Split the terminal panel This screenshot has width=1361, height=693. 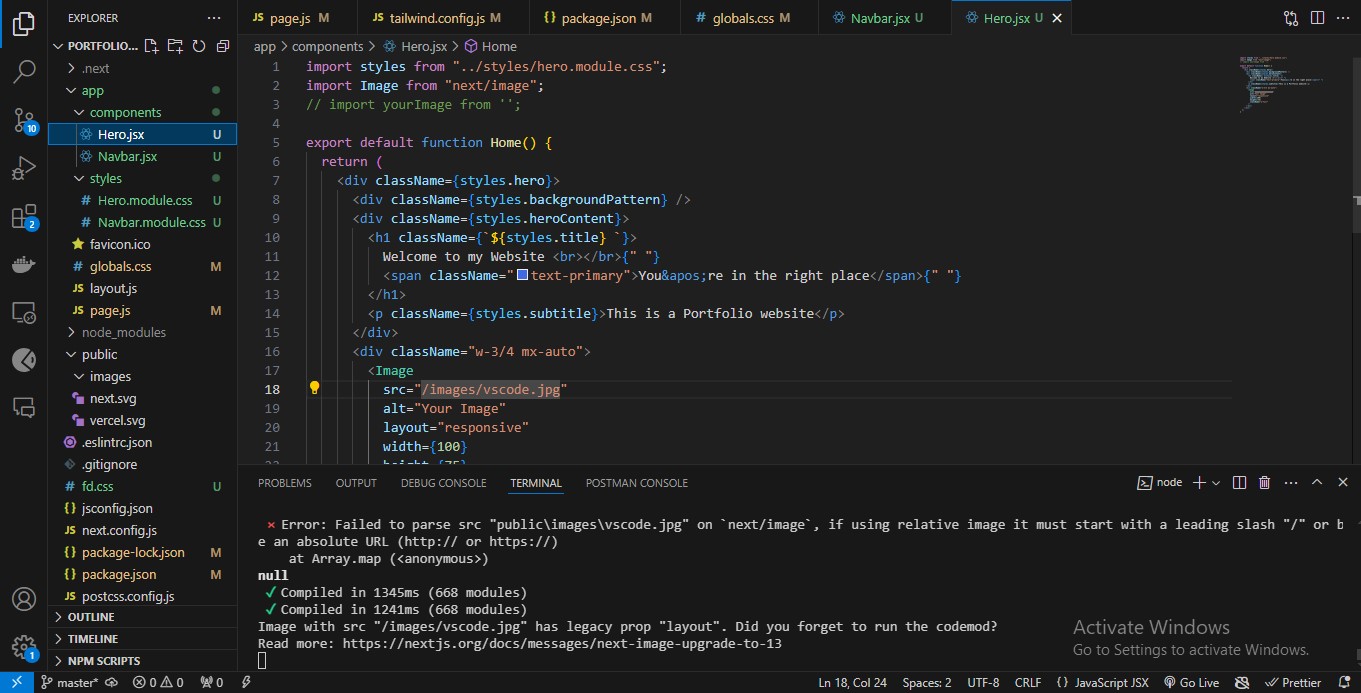pyautogui.click(x=1239, y=482)
